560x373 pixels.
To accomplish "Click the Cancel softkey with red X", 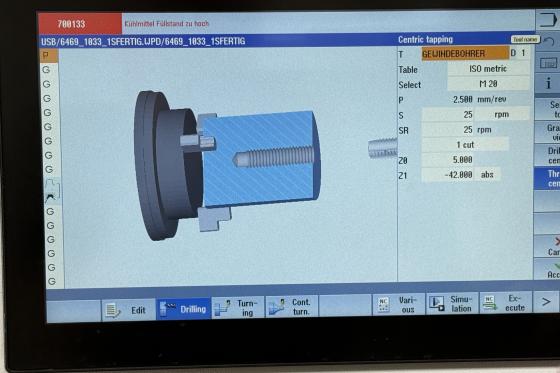I will click(548, 246).
